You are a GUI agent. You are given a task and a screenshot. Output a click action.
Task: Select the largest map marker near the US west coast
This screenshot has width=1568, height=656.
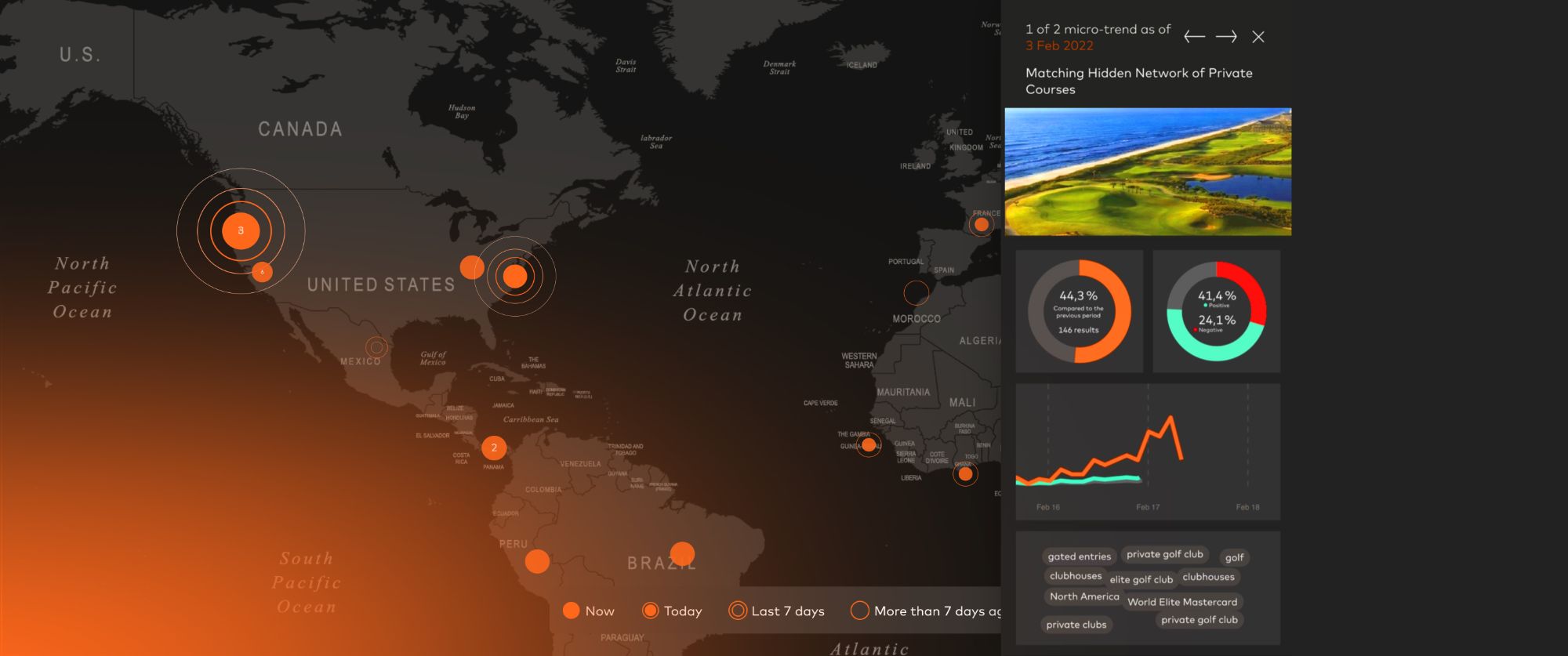241,230
